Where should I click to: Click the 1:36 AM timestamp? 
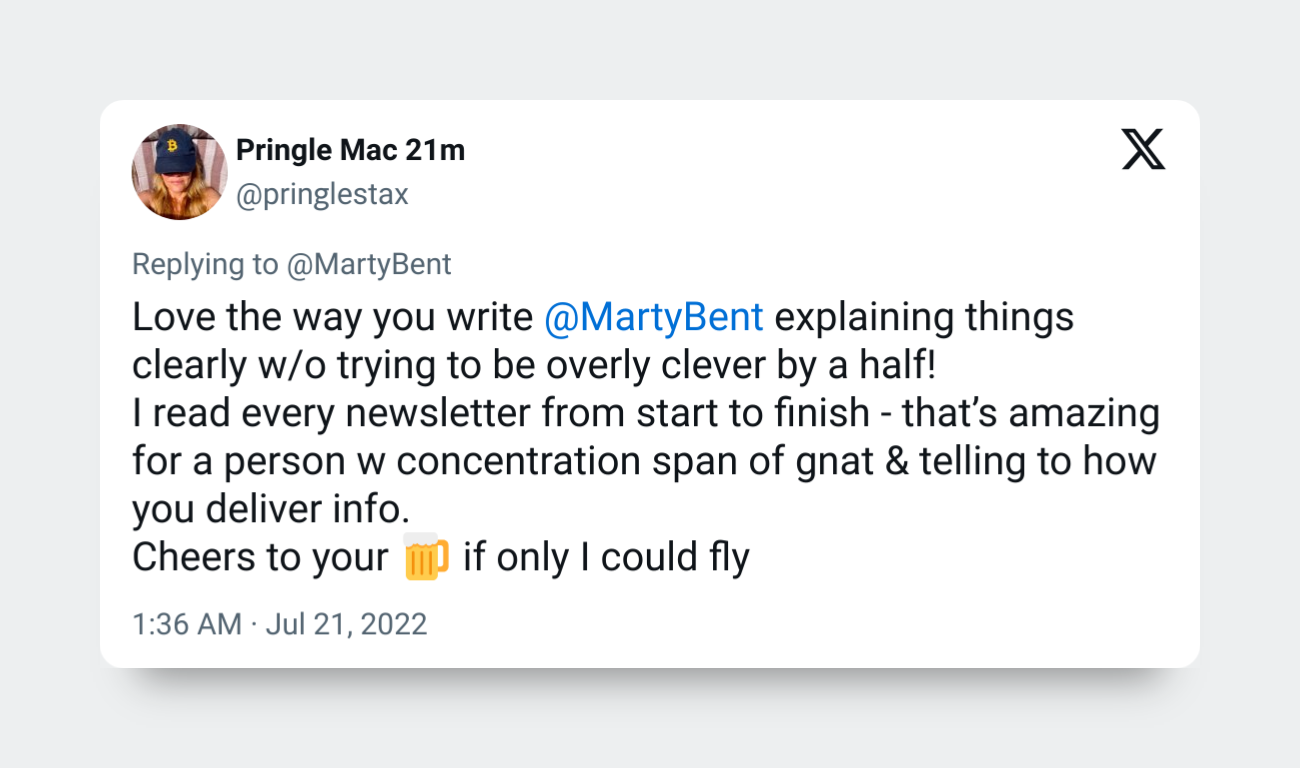coord(186,625)
